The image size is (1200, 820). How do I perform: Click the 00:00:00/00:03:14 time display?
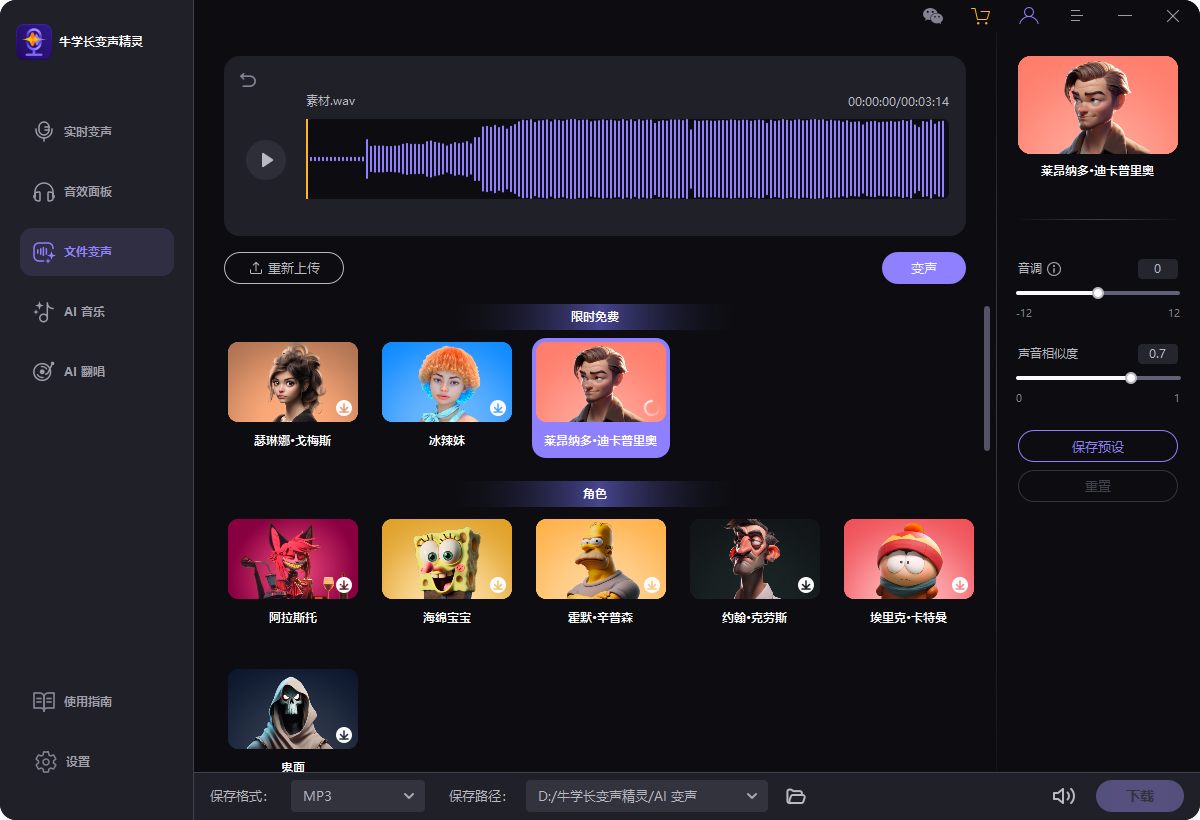(898, 102)
